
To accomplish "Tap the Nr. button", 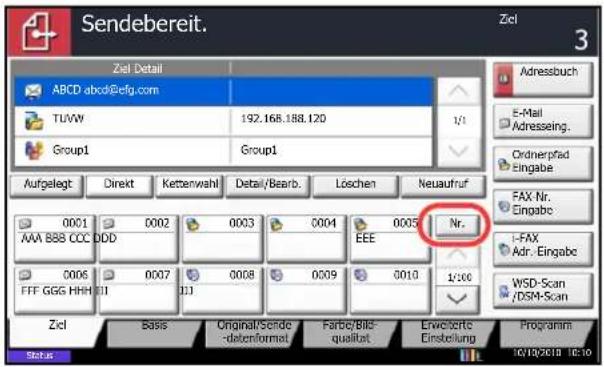I will pos(457,225).
